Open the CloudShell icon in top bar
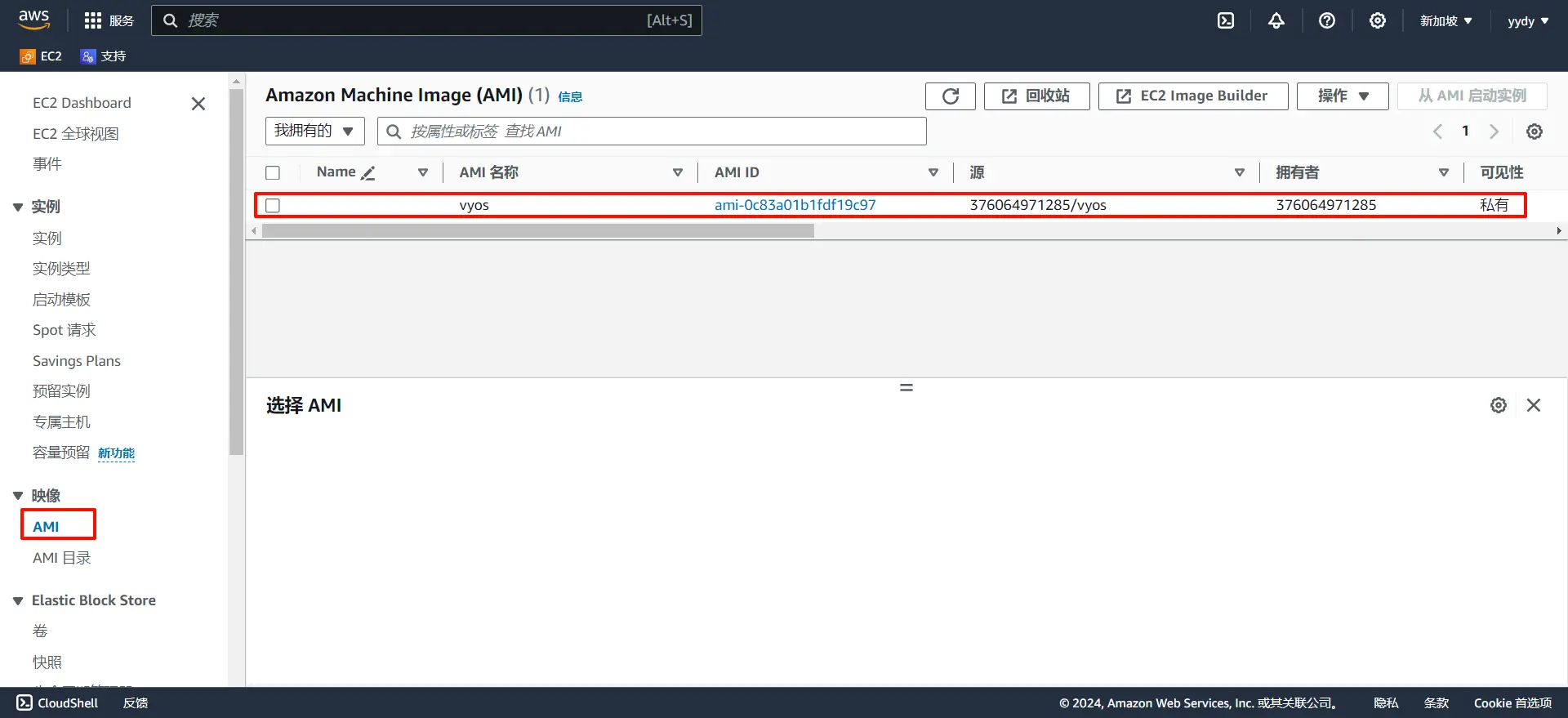Image resolution: width=1568 pixels, height=718 pixels. click(x=1226, y=20)
